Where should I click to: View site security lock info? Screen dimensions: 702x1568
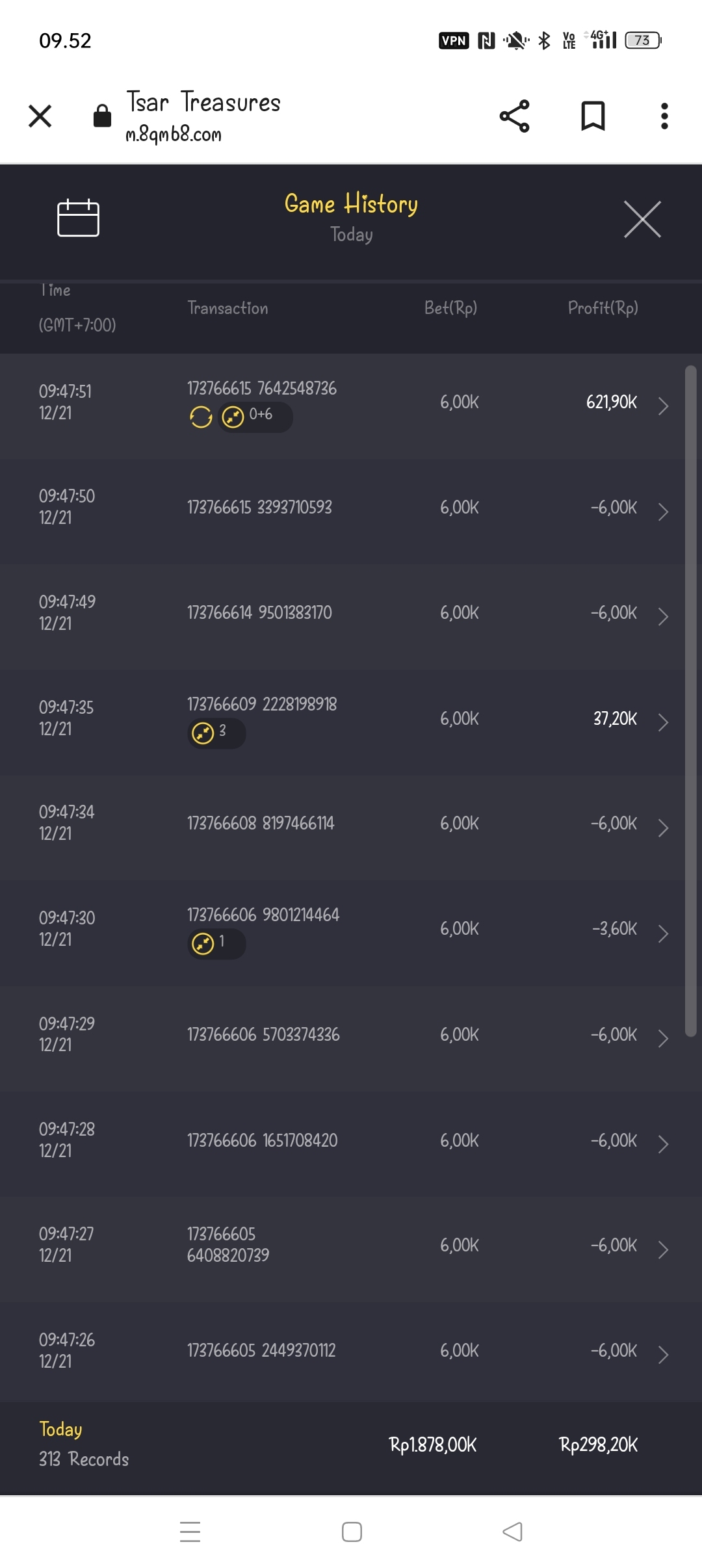click(102, 116)
